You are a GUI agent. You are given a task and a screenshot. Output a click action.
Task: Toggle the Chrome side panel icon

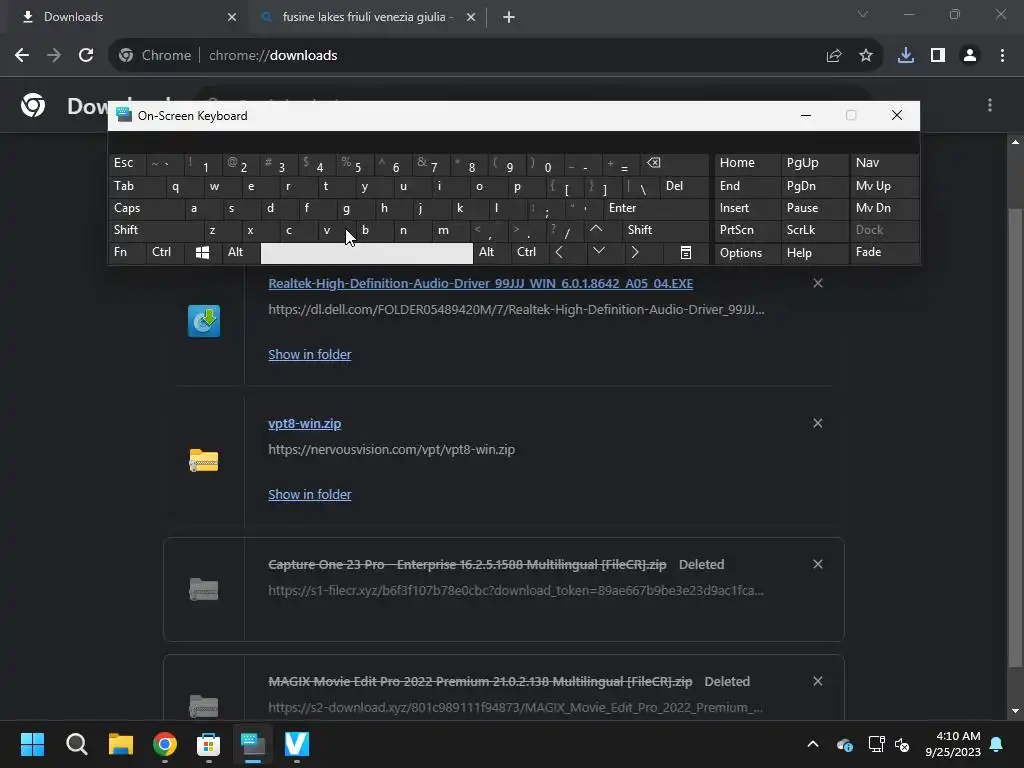938,56
